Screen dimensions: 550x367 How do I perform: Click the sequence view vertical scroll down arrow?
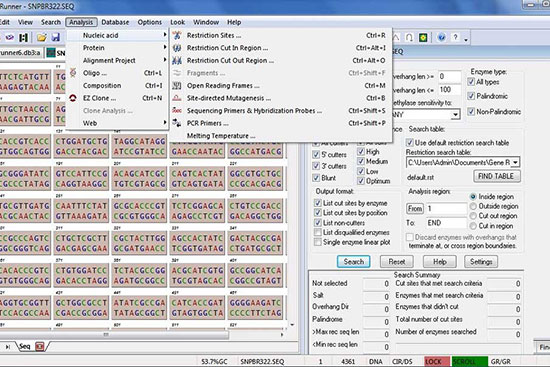(x=292, y=325)
